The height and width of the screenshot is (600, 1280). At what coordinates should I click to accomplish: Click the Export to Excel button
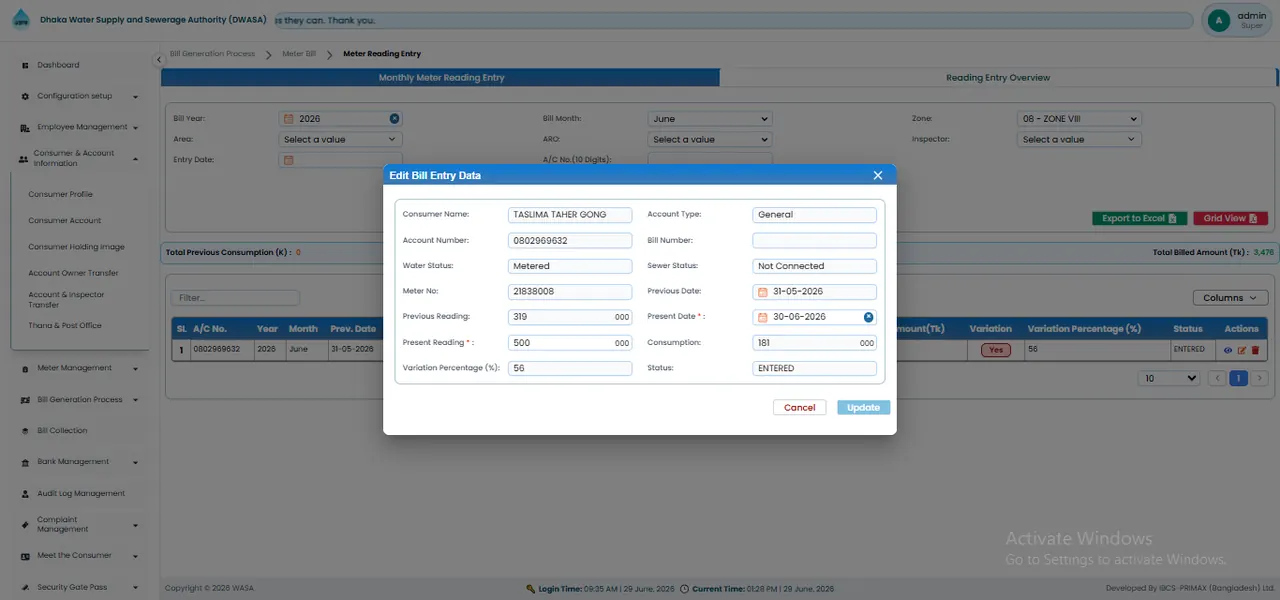point(1140,218)
